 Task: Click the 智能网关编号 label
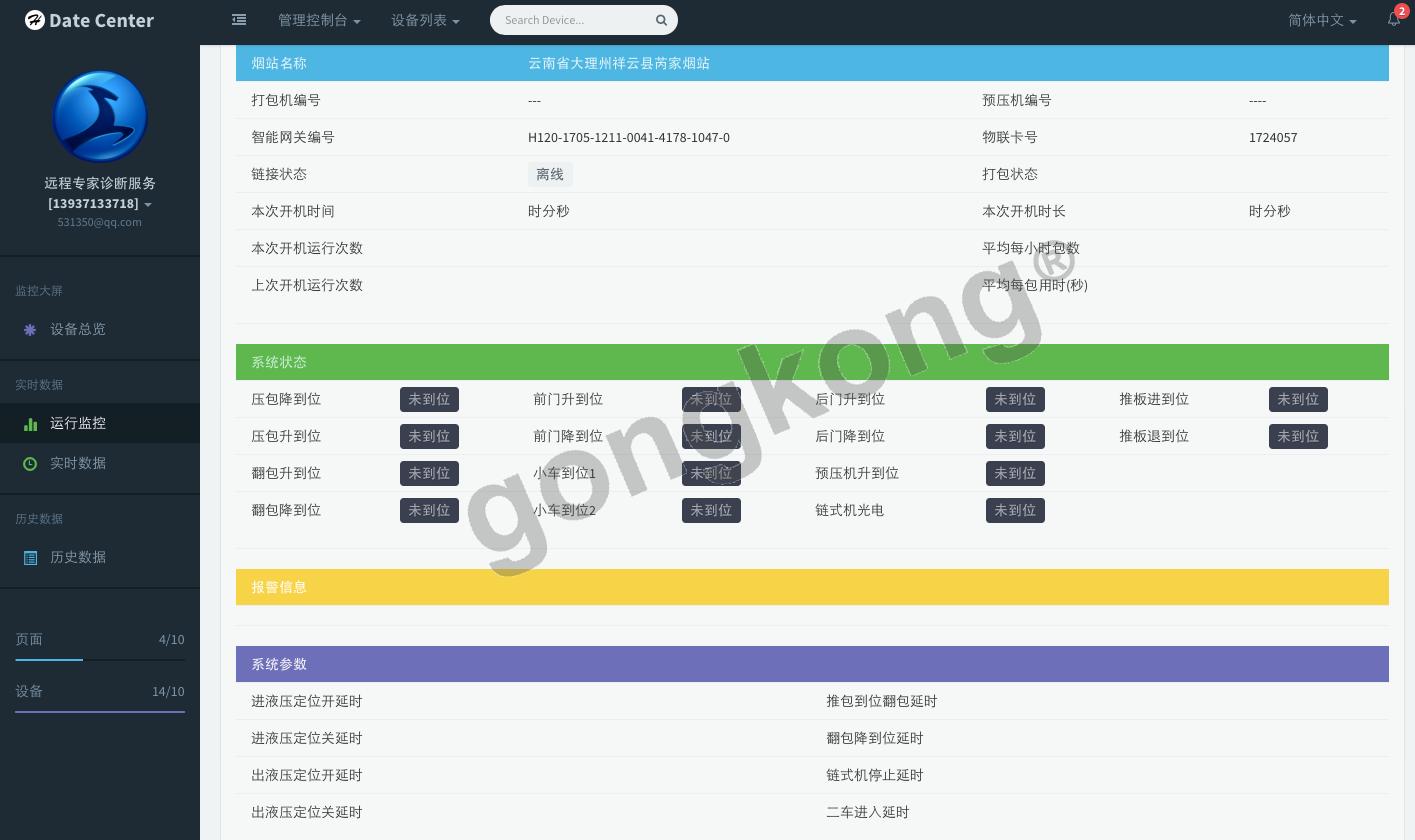293,137
